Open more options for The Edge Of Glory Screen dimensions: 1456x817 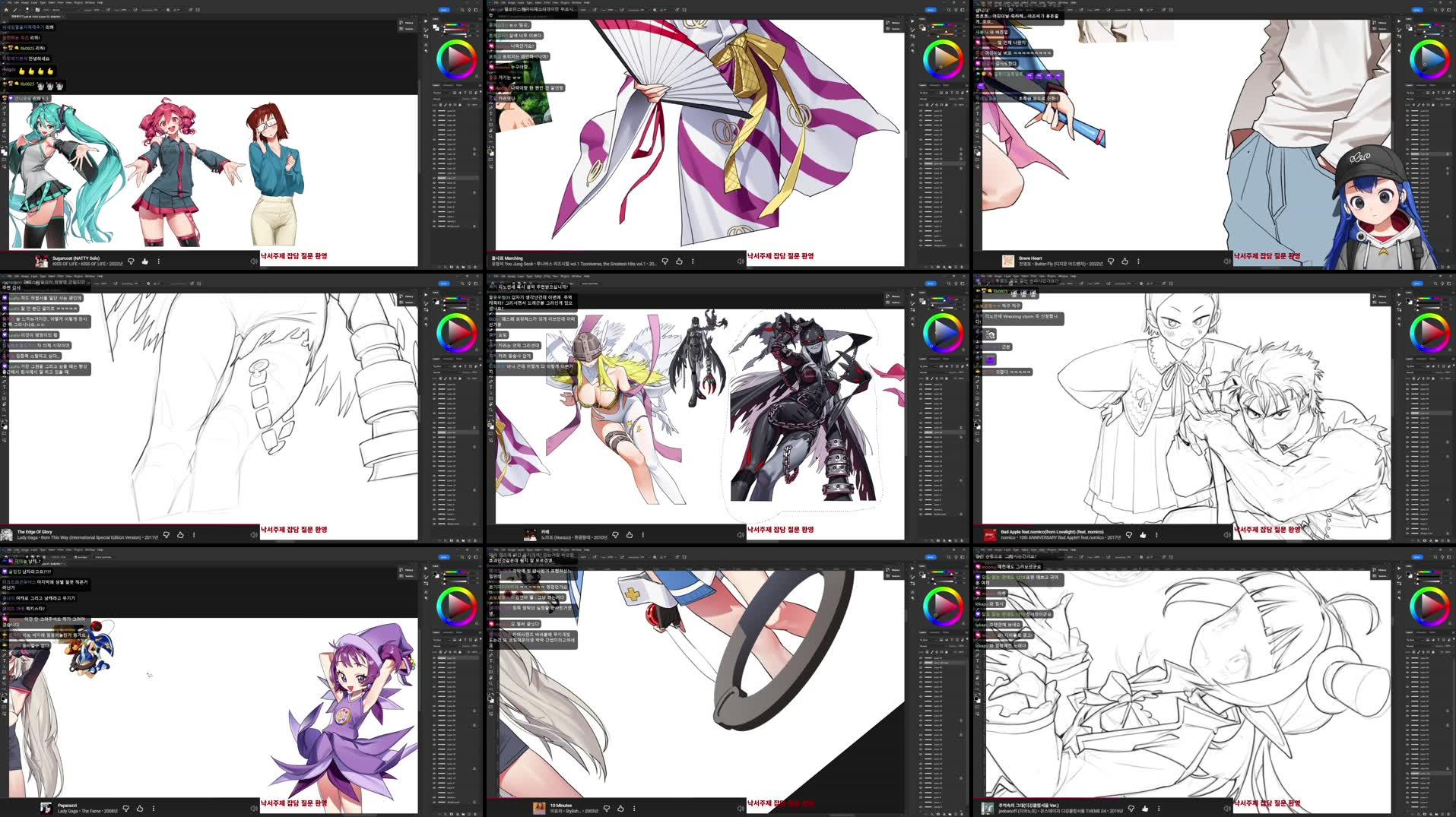194,534
